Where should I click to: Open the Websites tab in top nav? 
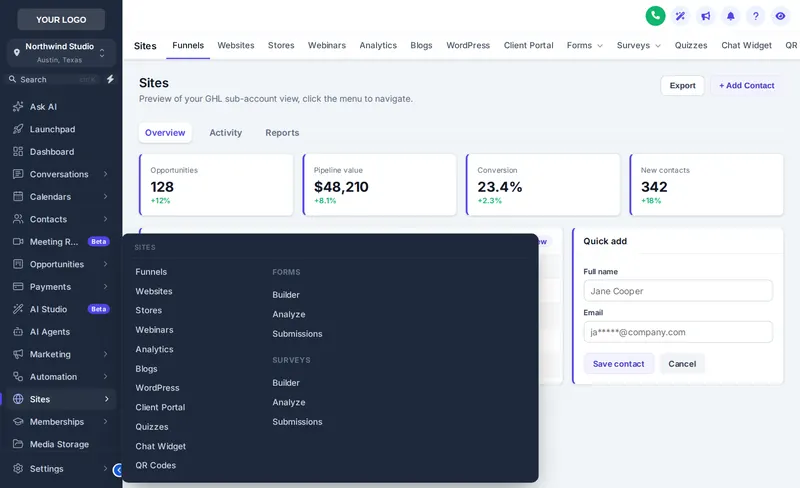click(236, 45)
